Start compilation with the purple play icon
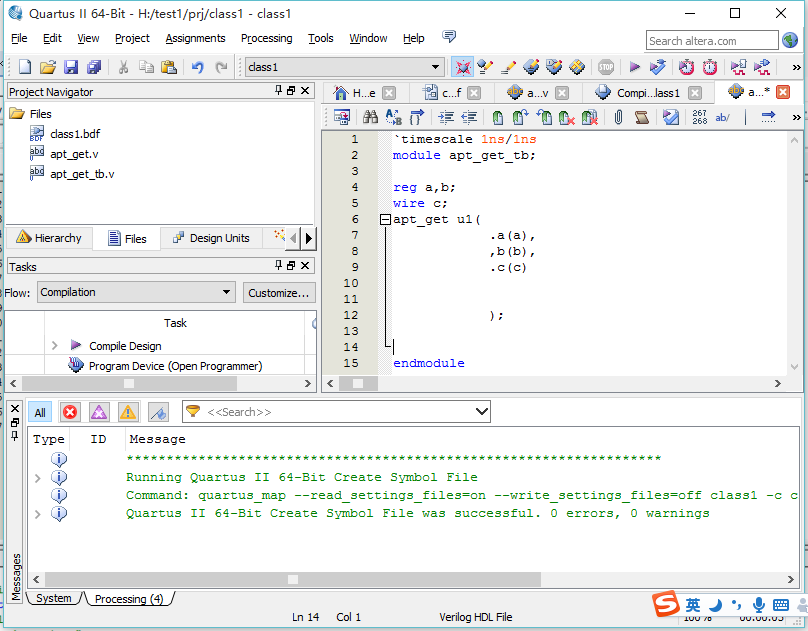Viewport: 808px width, 631px height. click(x=635, y=67)
